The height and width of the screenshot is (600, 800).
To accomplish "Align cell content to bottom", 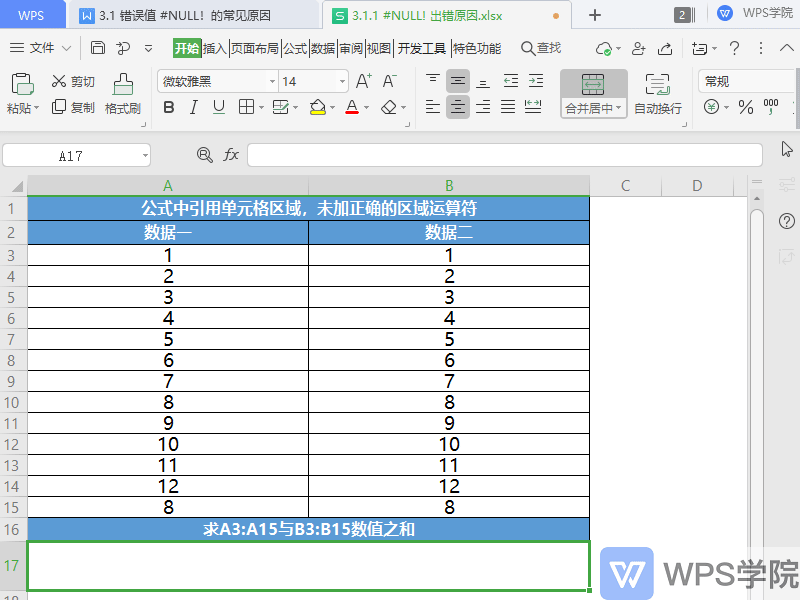I will click(483, 81).
